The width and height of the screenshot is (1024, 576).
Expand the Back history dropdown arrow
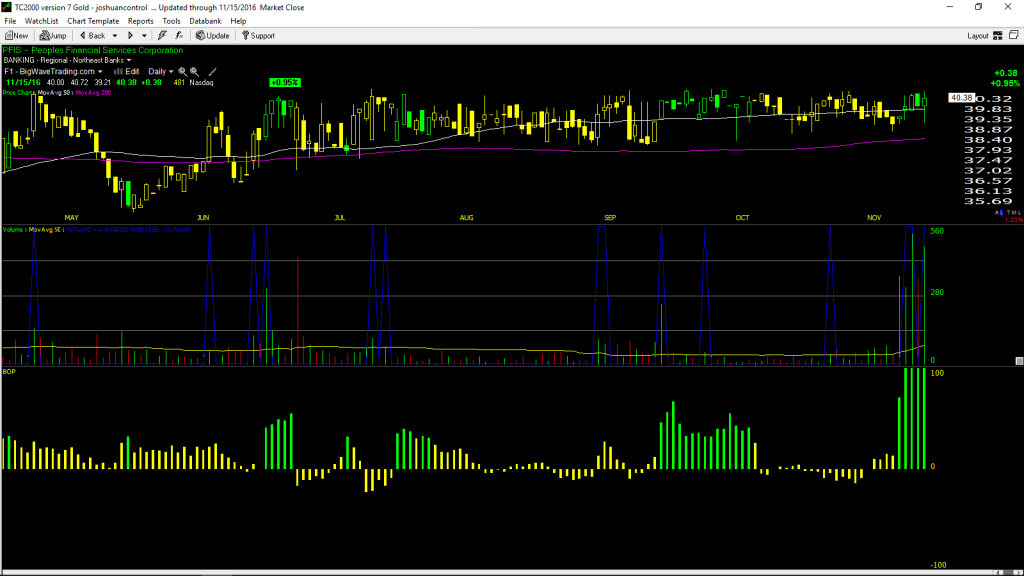pyautogui.click(x=115, y=36)
